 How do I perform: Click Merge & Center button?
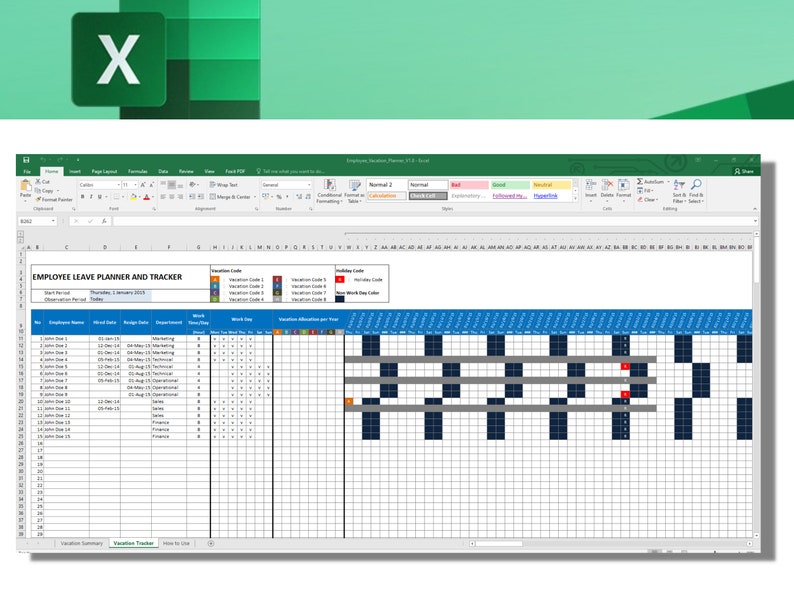[x=230, y=196]
